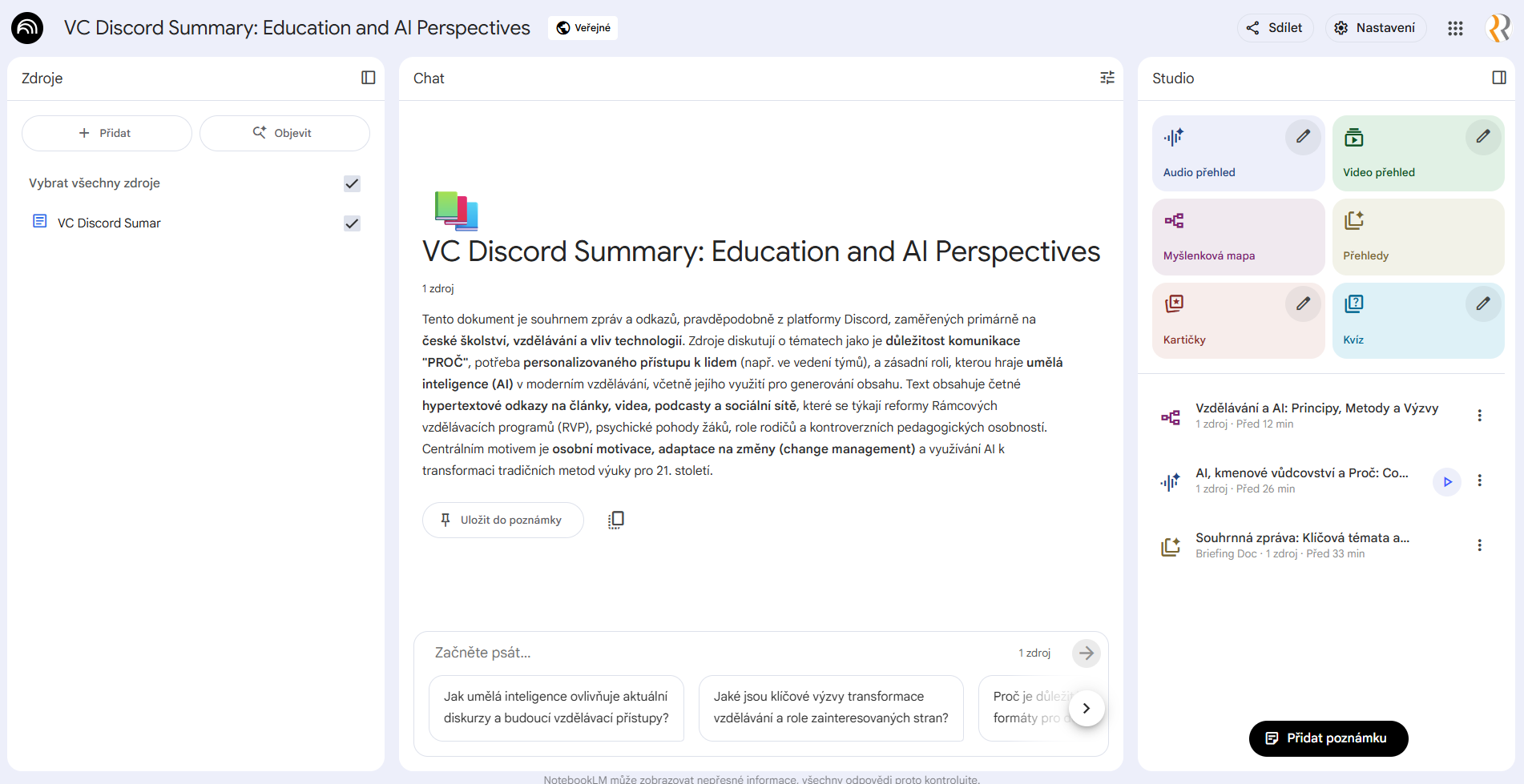The width and height of the screenshot is (1524, 784).
Task: Click the Sdílet share button
Action: tap(1275, 28)
